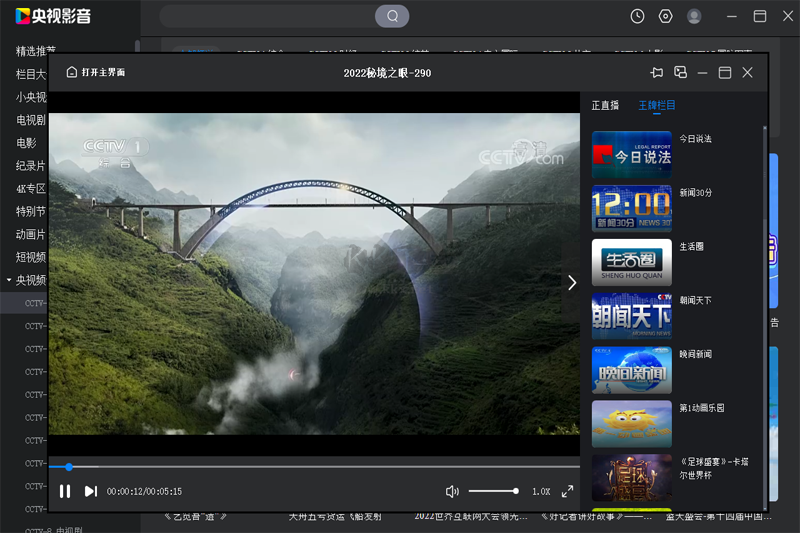800x533 pixels.
Task: Open 纪录片 in the sidebar
Action: (31, 166)
